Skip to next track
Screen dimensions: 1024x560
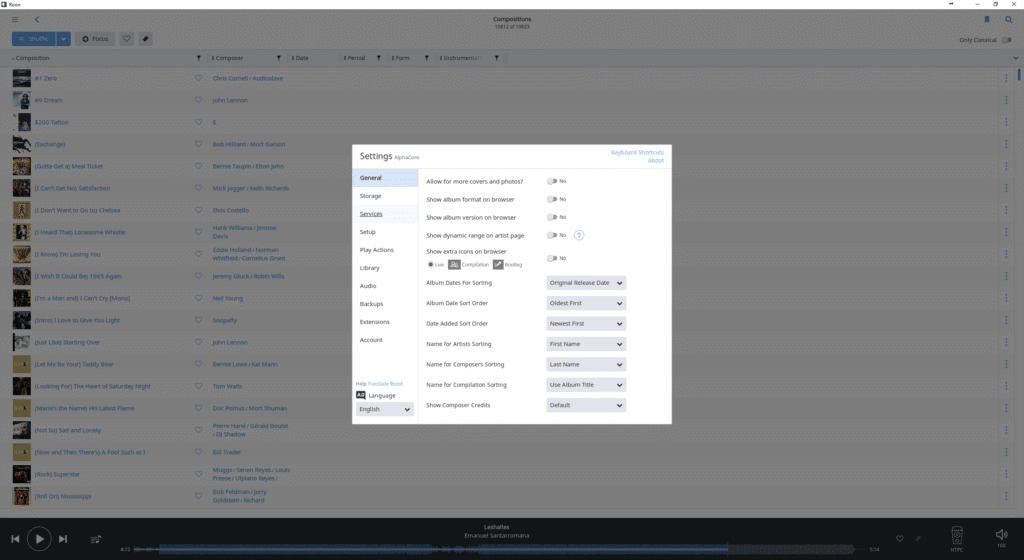click(x=63, y=539)
